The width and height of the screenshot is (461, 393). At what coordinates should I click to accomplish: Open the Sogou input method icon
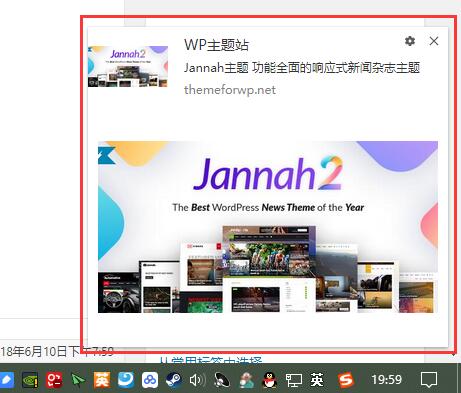[346, 380]
